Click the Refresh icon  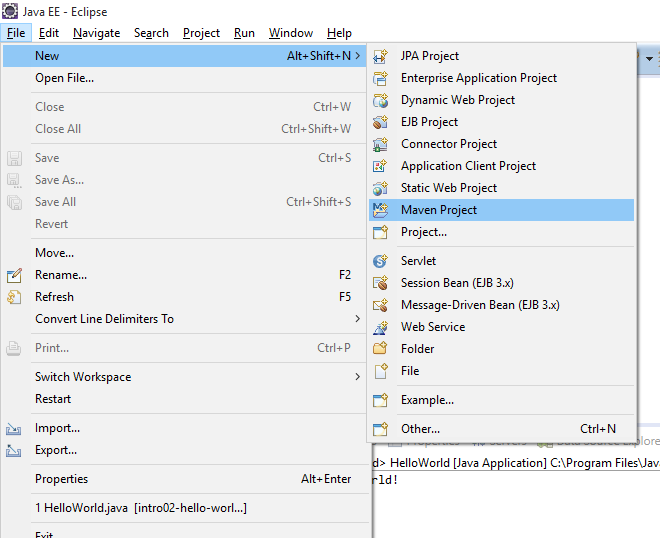coord(14,297)
